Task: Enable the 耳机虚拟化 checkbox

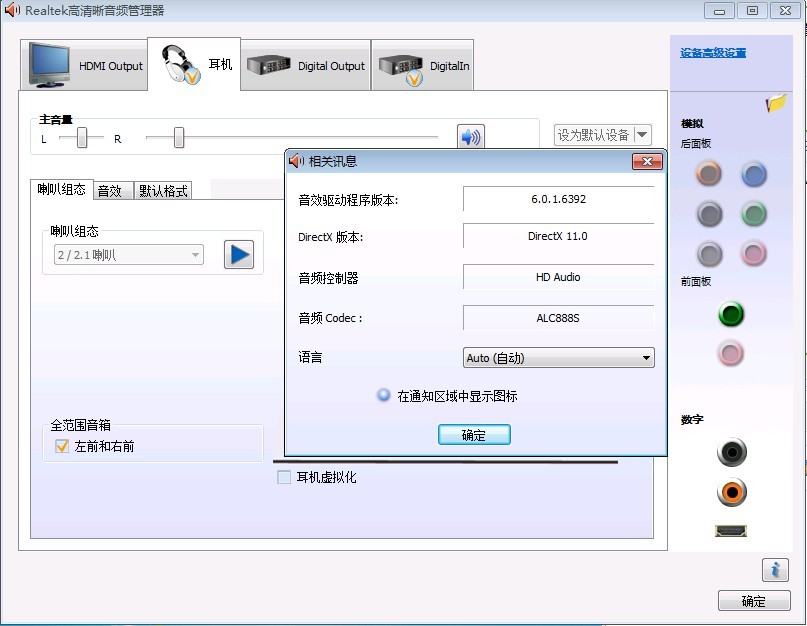Action: tap(284, 477)
